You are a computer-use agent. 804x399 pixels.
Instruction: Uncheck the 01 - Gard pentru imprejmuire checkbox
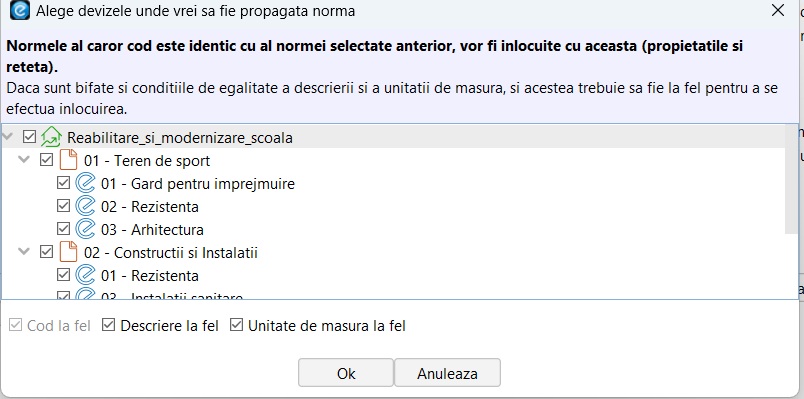coord(63,183)
